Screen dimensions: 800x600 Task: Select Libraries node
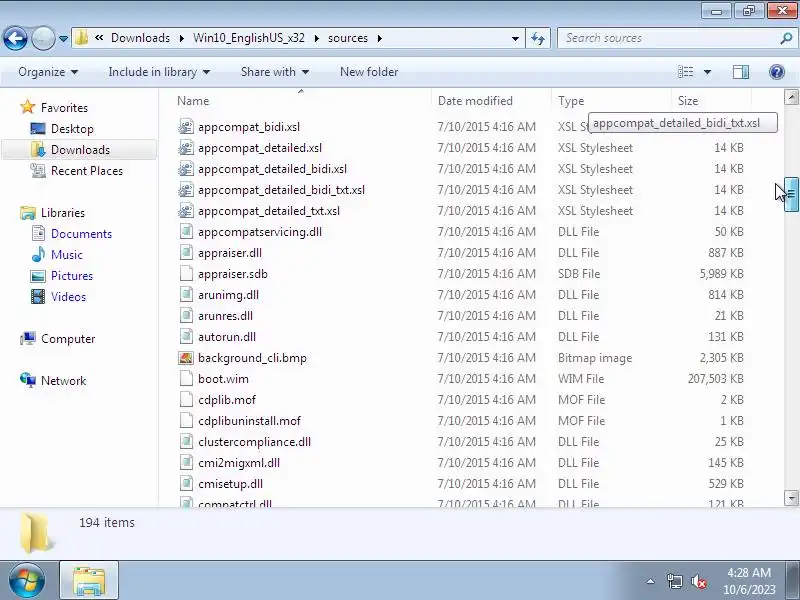[63, 213]
